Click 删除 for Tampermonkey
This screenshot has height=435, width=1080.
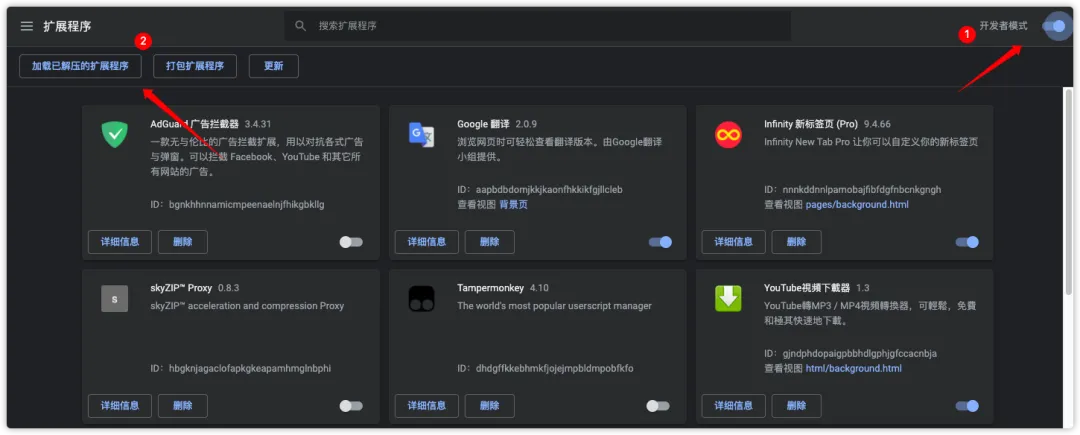pyautogui.click(x=490, y=406)
